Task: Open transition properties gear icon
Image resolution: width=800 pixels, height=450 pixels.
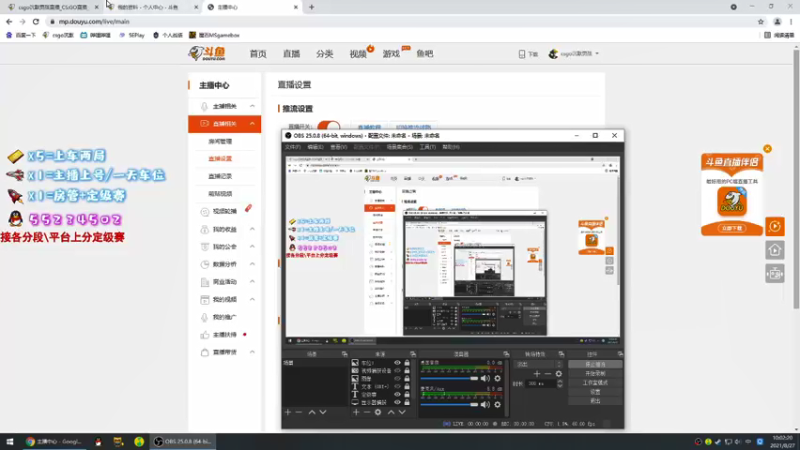Action: pyautogui.click(x=559, y=374)
